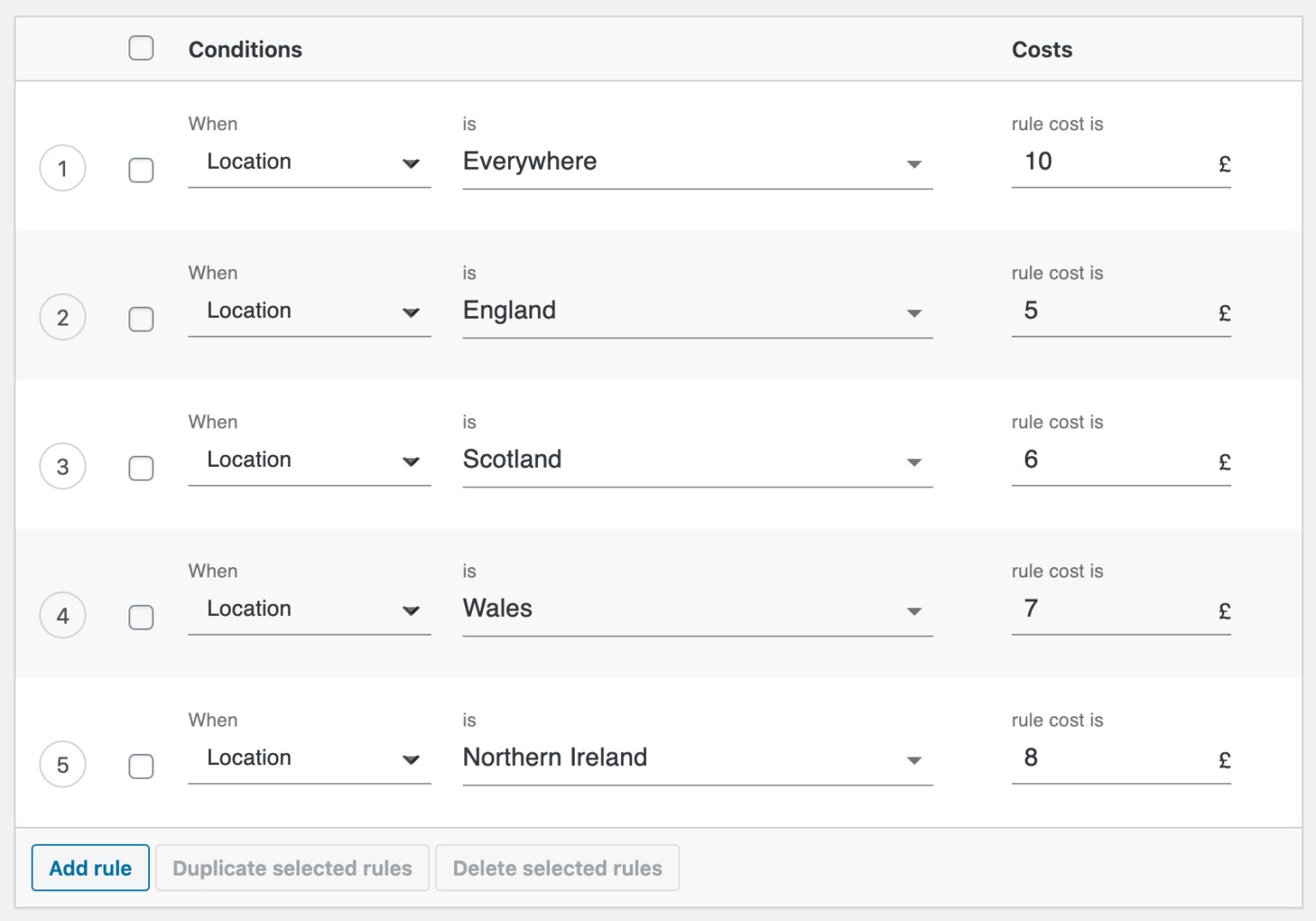Click the circled number 2 row badge
This screenshot has height=921, width=1316.
[x=63, y=317]
